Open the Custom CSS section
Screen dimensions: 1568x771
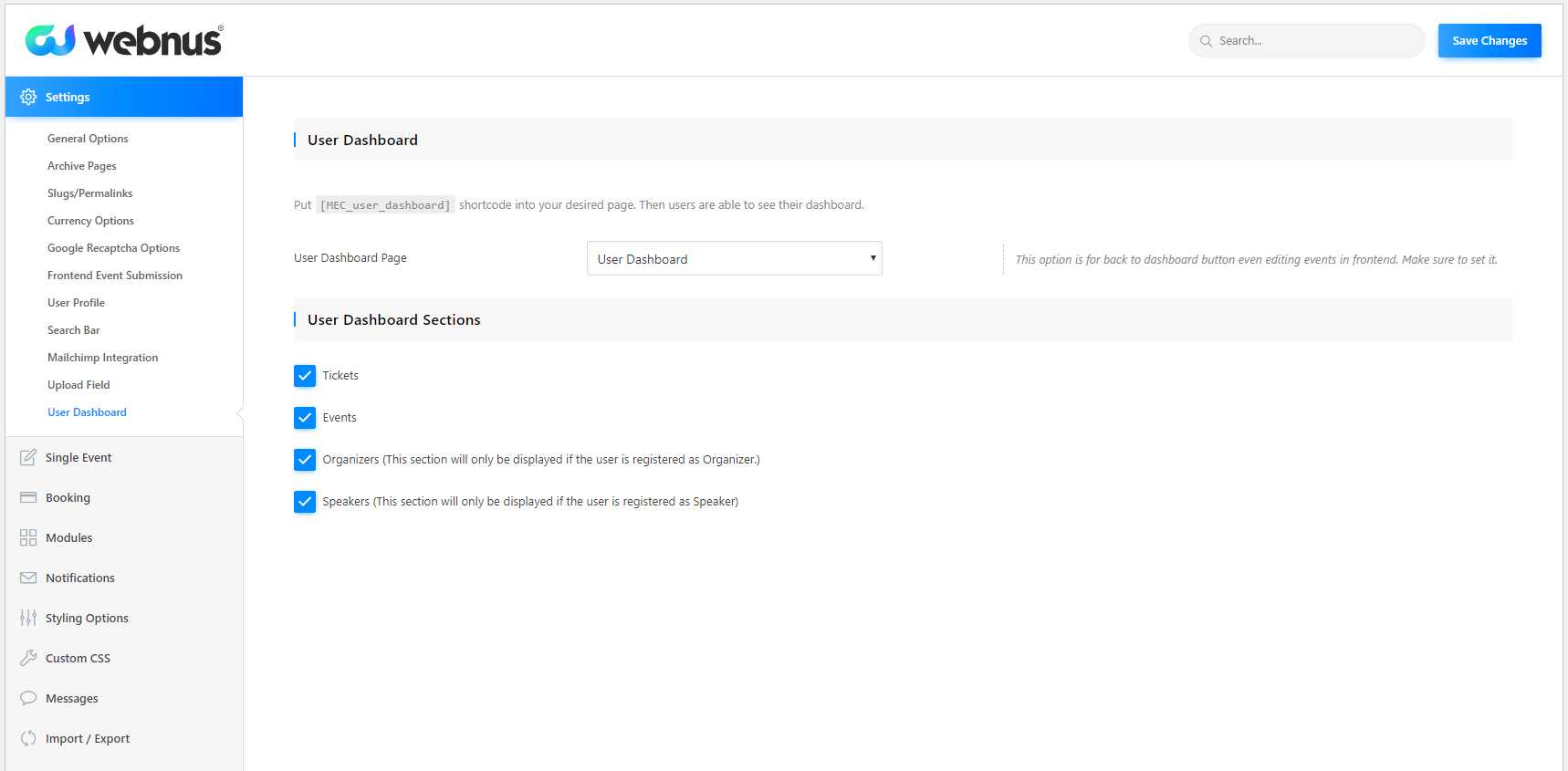[x=124, y=658]
